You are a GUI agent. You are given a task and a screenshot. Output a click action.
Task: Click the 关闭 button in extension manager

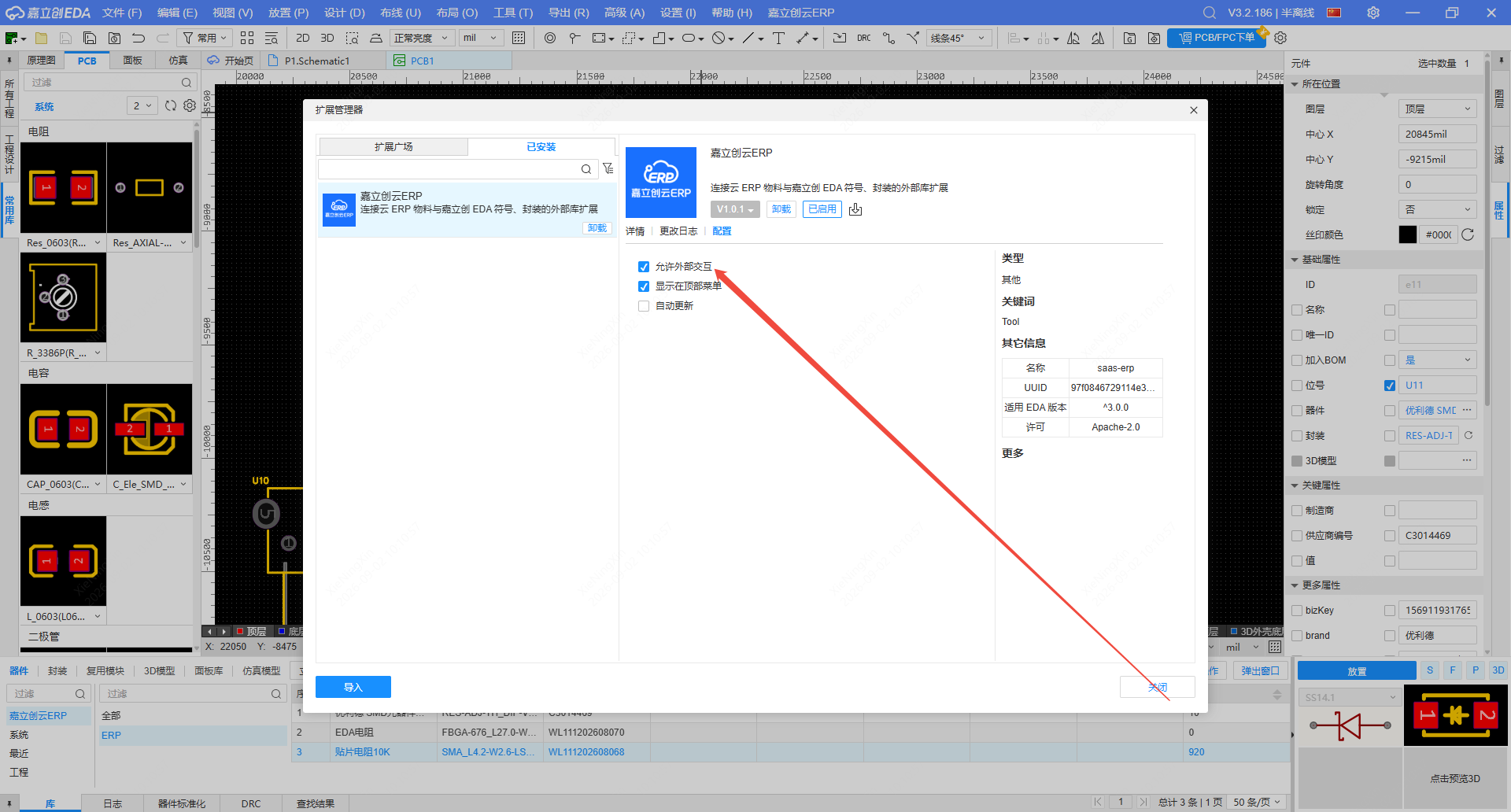tap(1157, 687)
